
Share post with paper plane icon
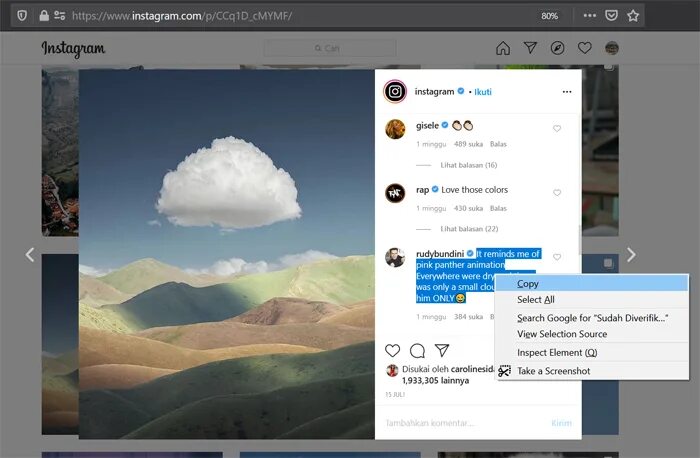[442, 350]
